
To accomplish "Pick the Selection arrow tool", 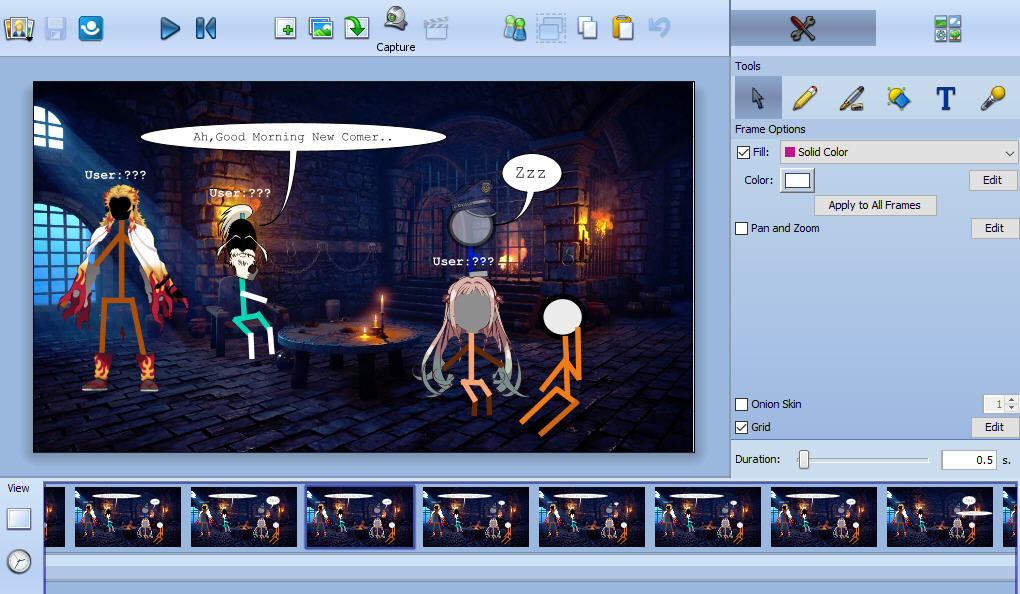I will click(x=757, y=97).
